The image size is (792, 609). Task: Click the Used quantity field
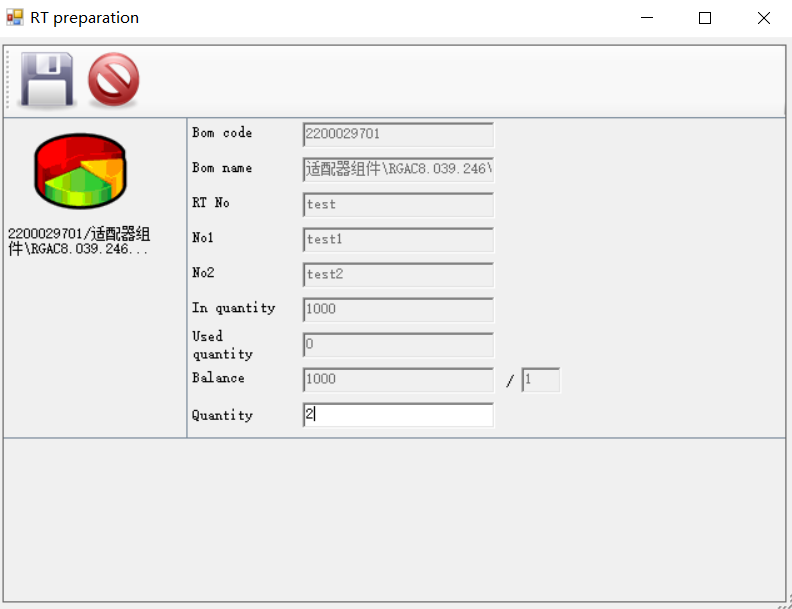(x=398, y=344)
